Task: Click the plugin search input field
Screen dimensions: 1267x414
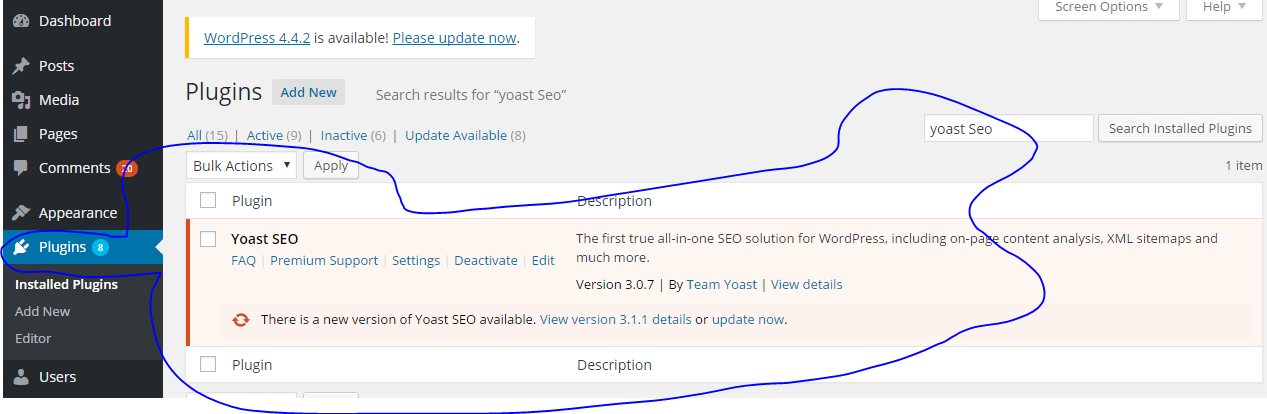Action: coord(1009,129)
